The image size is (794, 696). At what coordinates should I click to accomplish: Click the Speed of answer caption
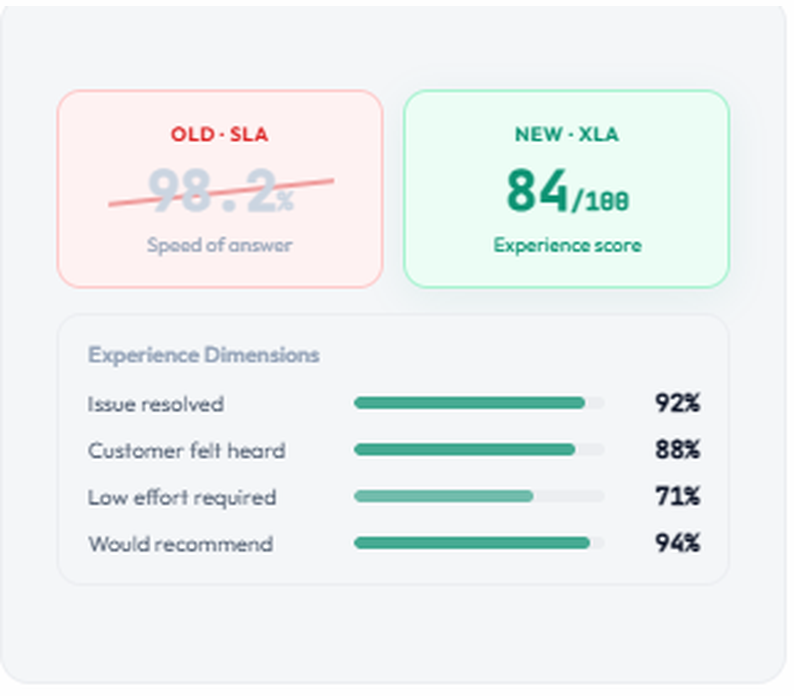[219, 245]
